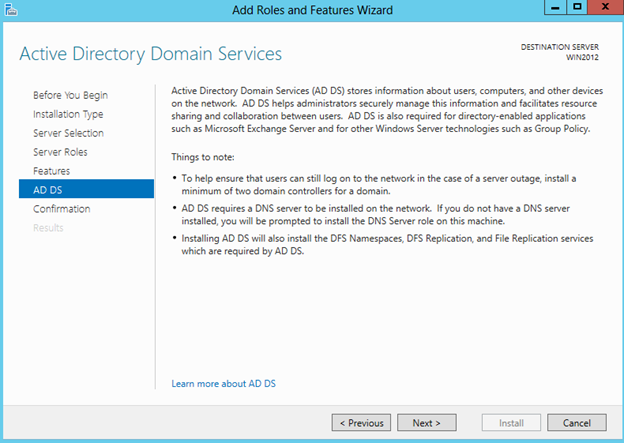Screen dimensions: 624x443
Task: Select Server Selection in the sidebar
Action: 68,133
